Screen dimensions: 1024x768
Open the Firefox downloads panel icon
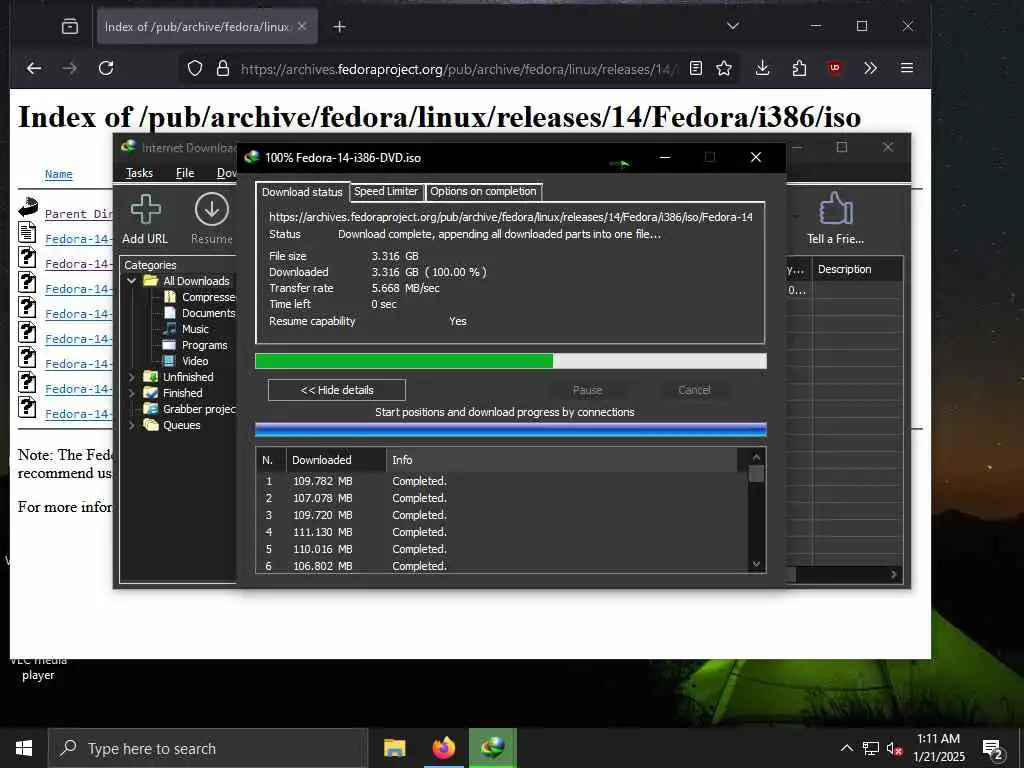[762, 68]
